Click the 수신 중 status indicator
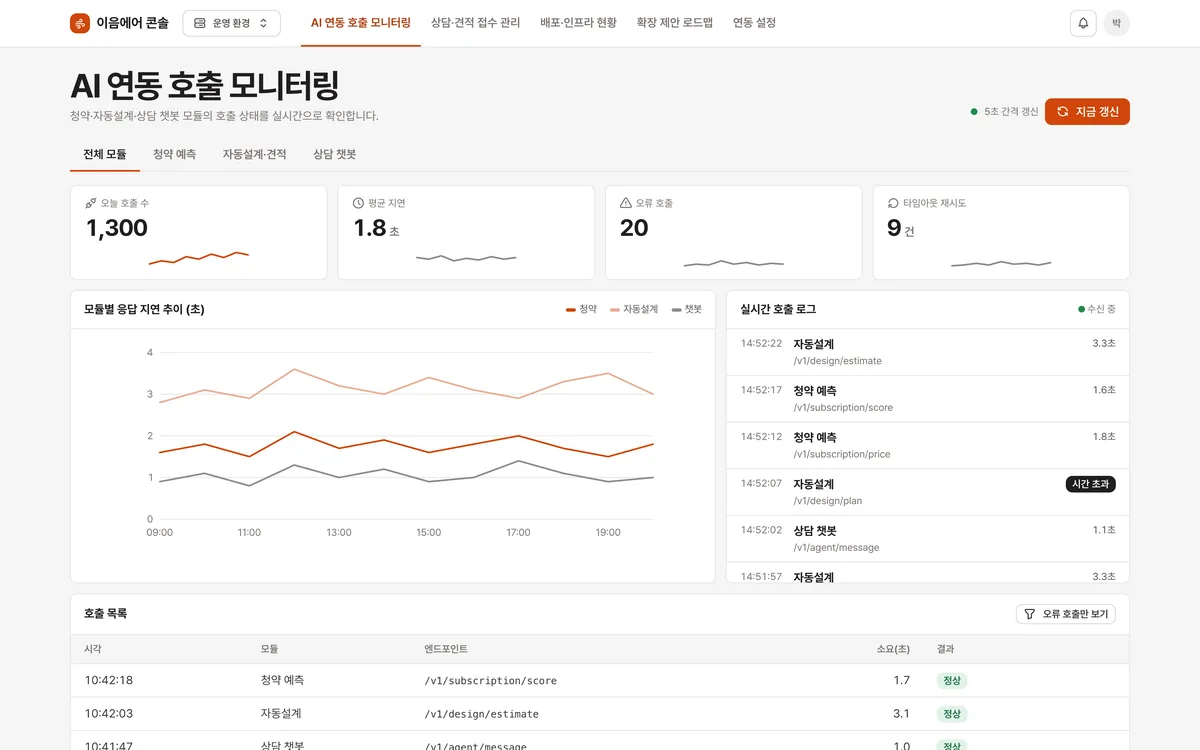 tap(1097, 309)
